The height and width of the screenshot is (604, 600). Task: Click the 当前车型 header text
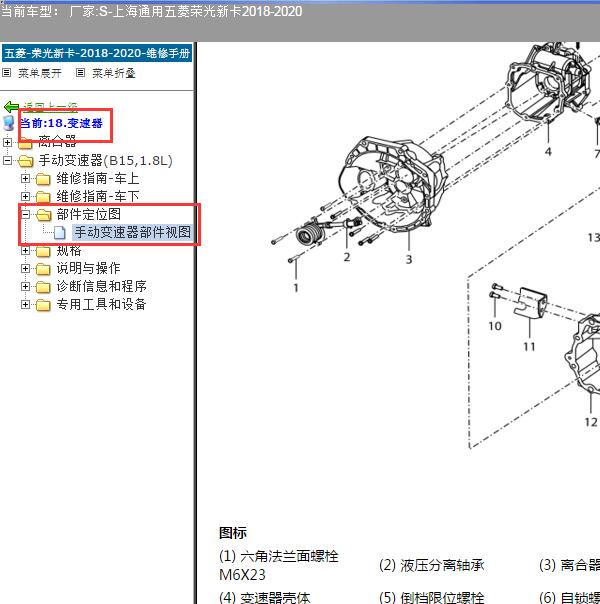[x=151, y=12]
